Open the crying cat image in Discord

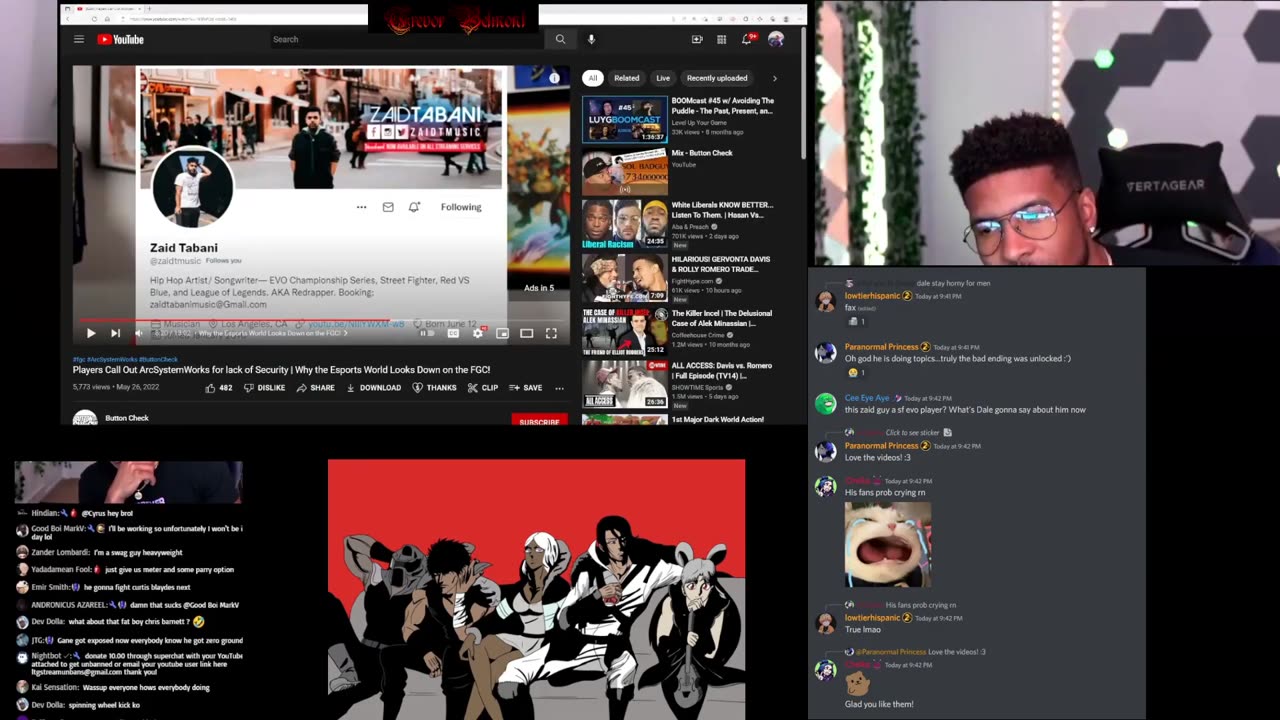point(888,544)
